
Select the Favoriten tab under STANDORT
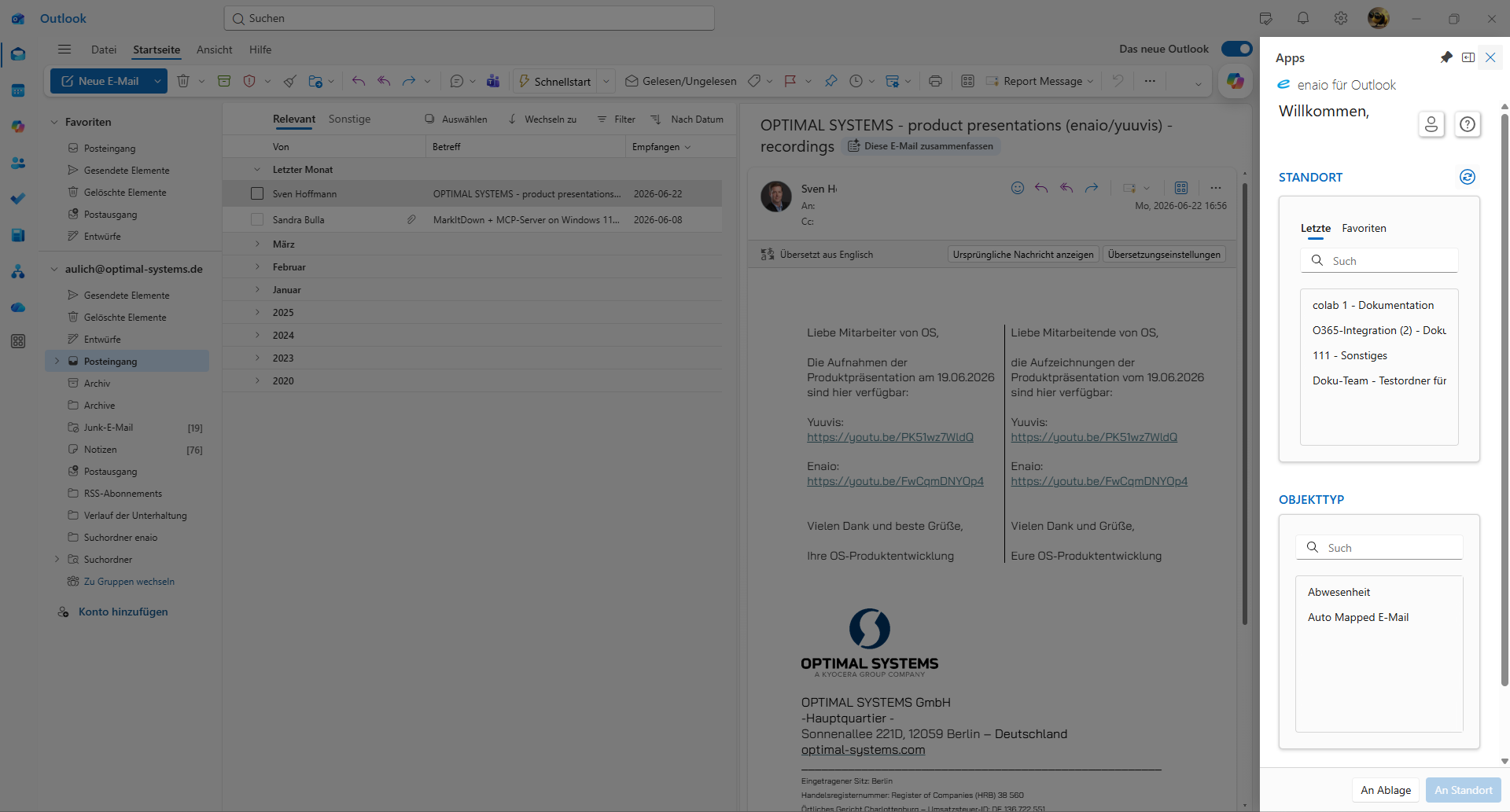1364,228
